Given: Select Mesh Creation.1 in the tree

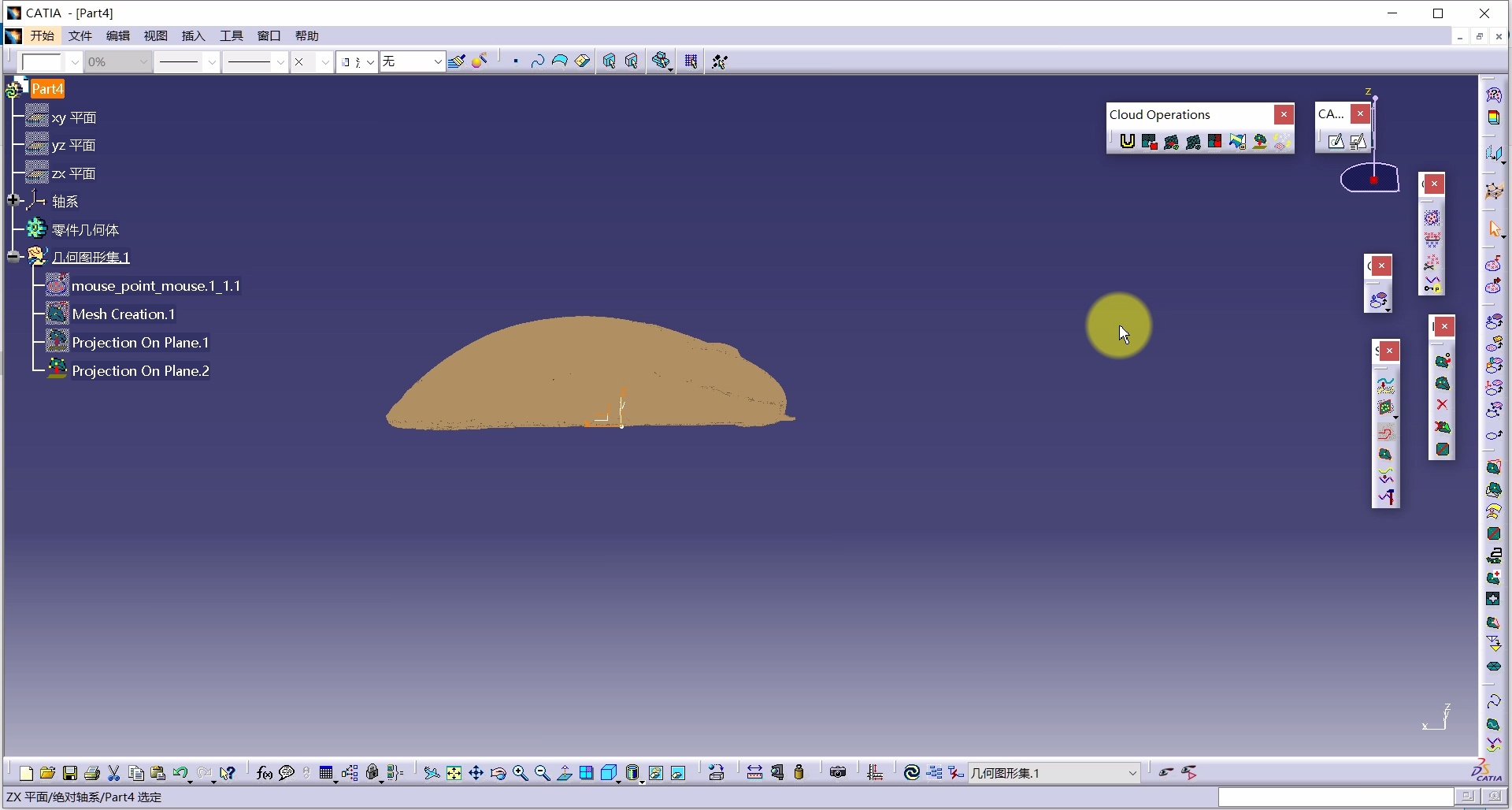Looking at the screenshot, I should click(x=123, y=314).
